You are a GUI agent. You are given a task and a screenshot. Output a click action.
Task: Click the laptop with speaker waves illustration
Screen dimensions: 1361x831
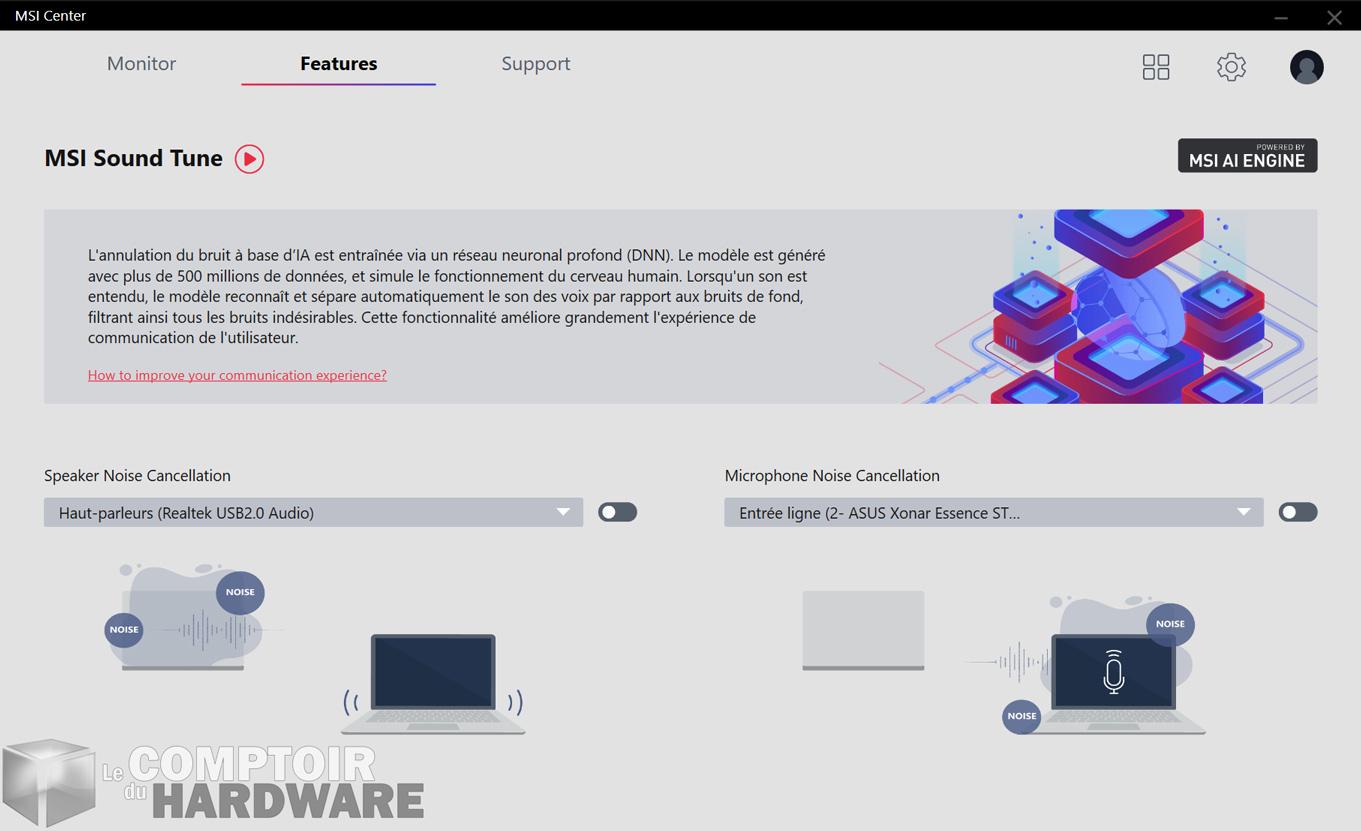click(x=432, y=684)
